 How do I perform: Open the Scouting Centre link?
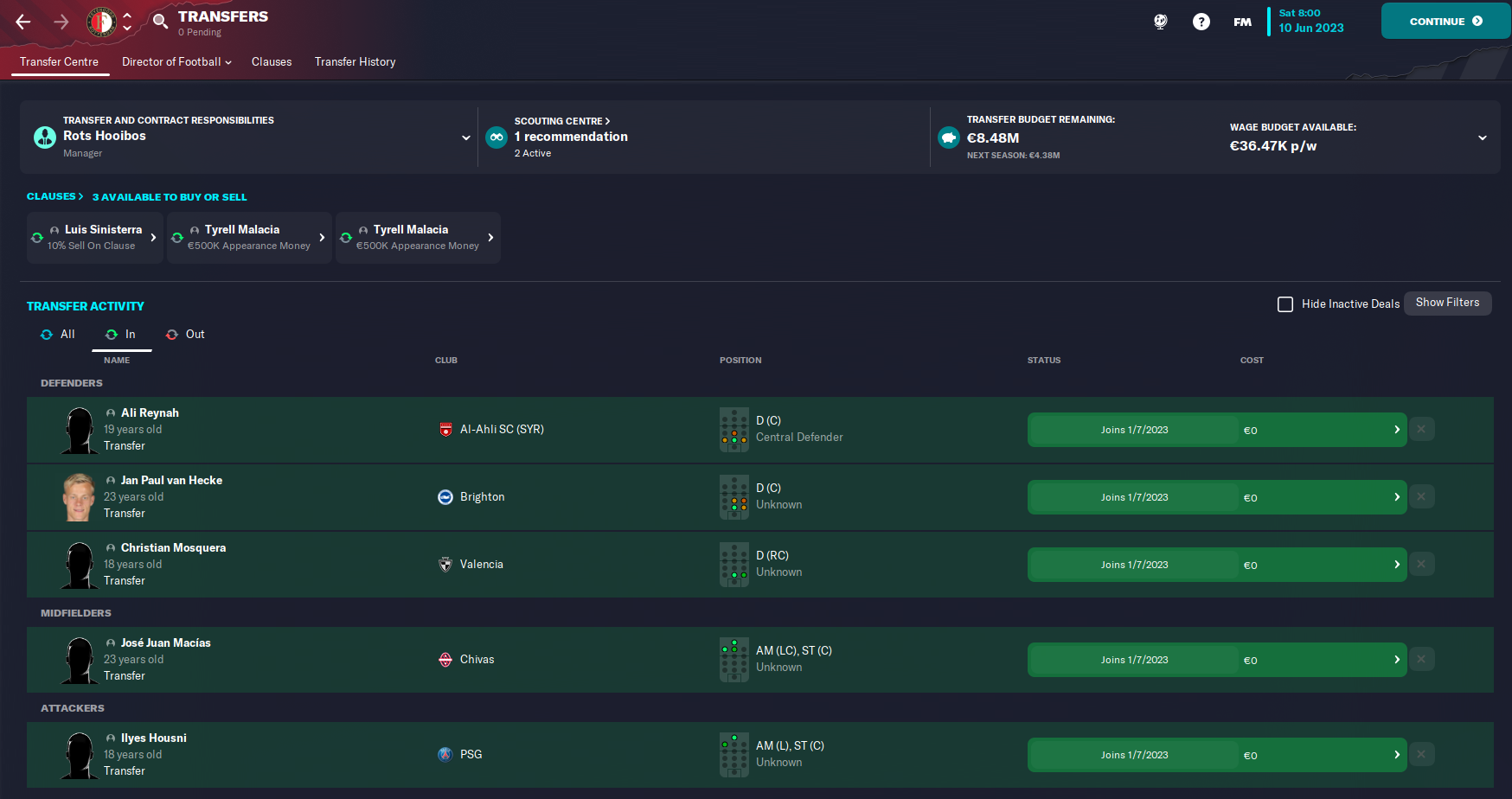(x=562, y=121)
